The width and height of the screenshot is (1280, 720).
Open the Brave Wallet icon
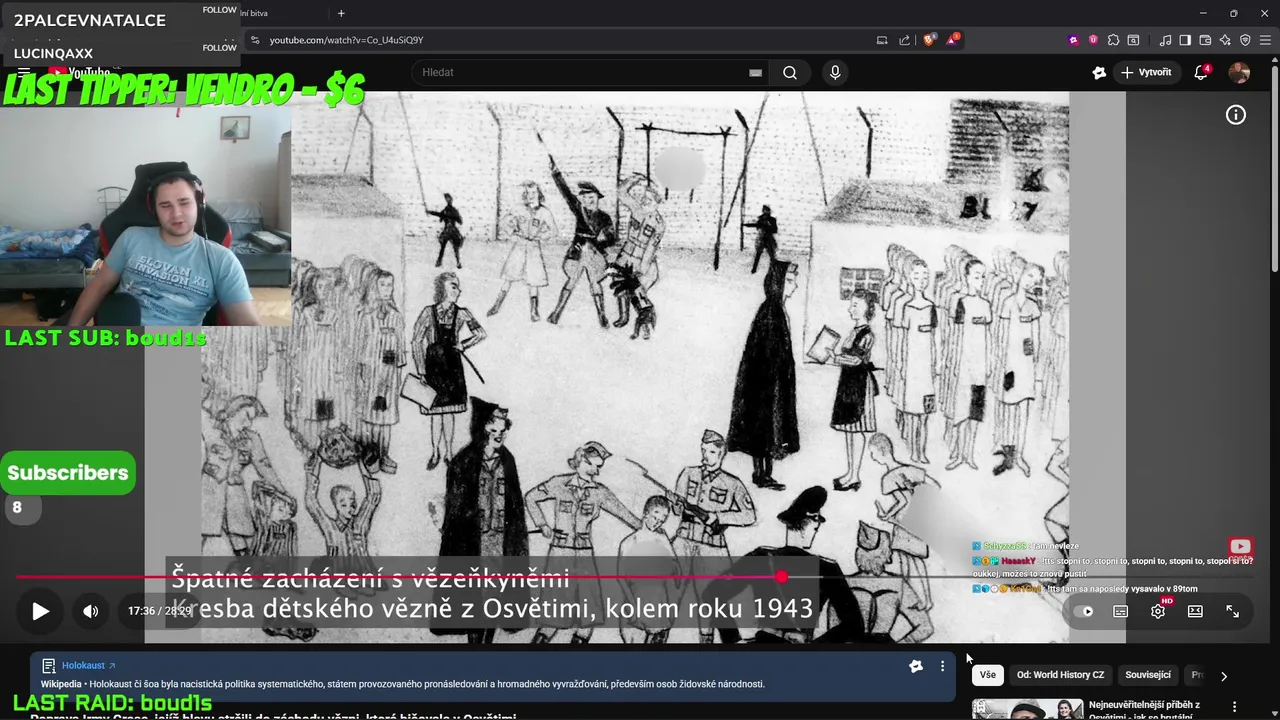click(1205, 40)
